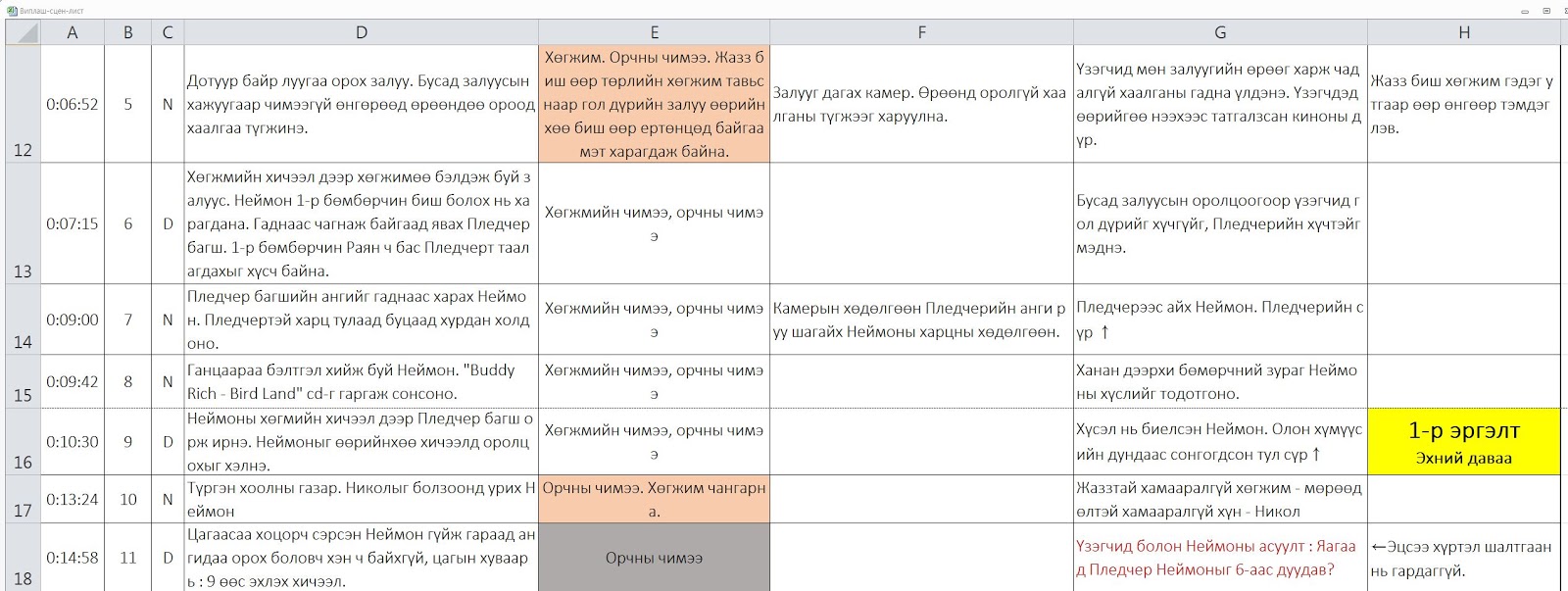Select cell starting 'Залууг дагах камер'
The height and width of the screenshot is (591, 1568).
[921, 104]
